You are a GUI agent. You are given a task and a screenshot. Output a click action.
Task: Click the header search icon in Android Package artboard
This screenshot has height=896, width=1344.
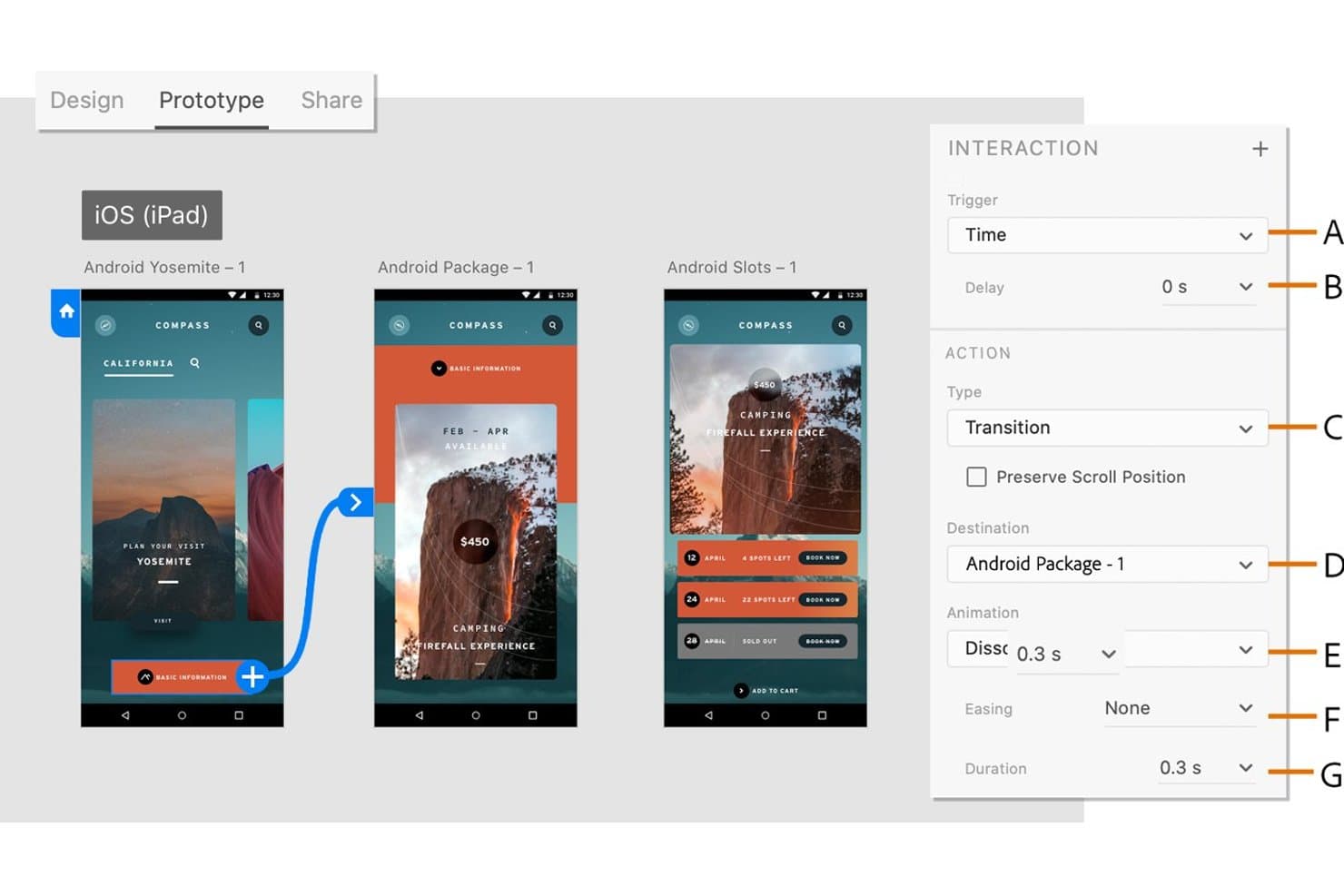pos(552,325)
